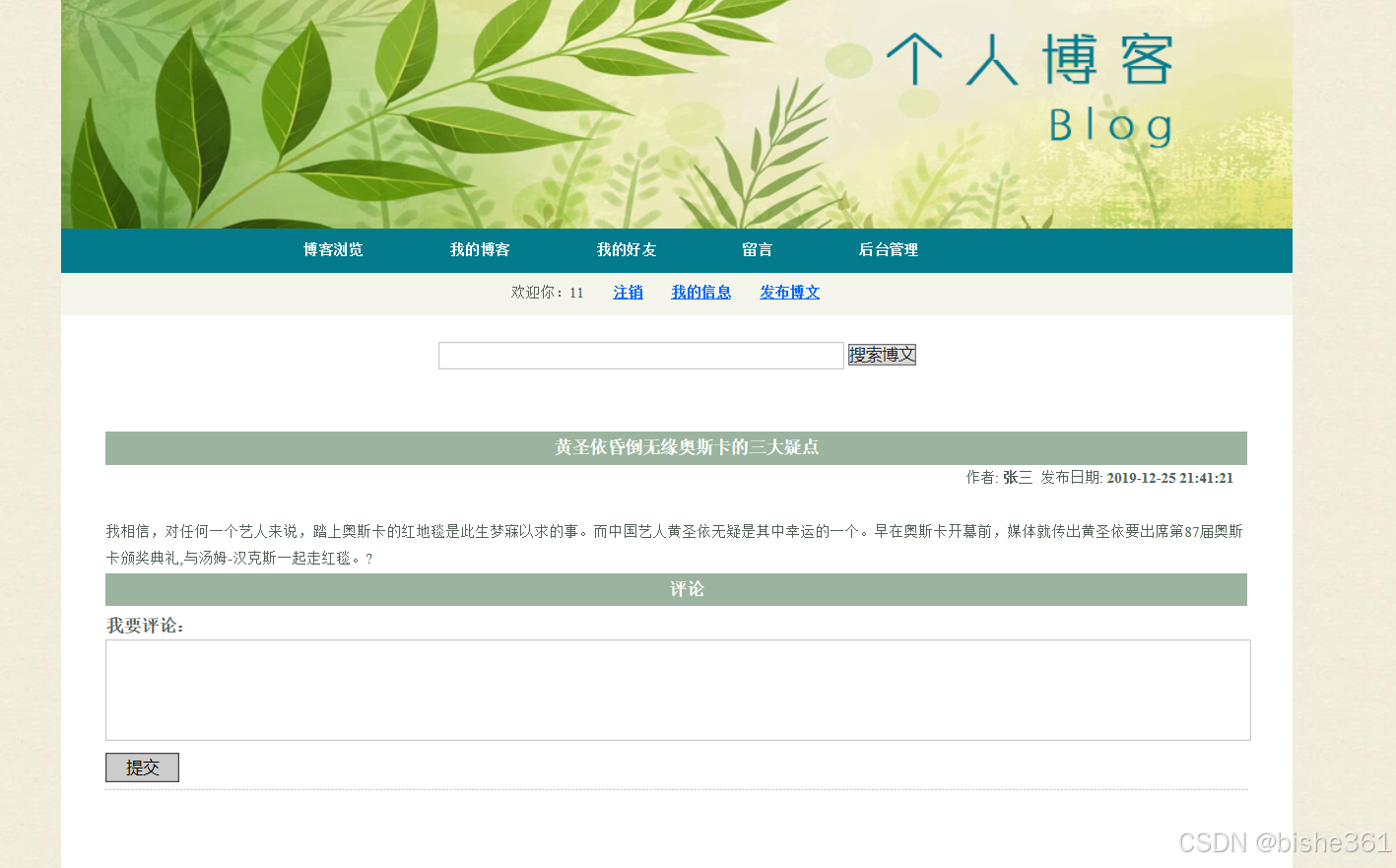Click the 欢迎你 11 welcome text

coord(547,292)
